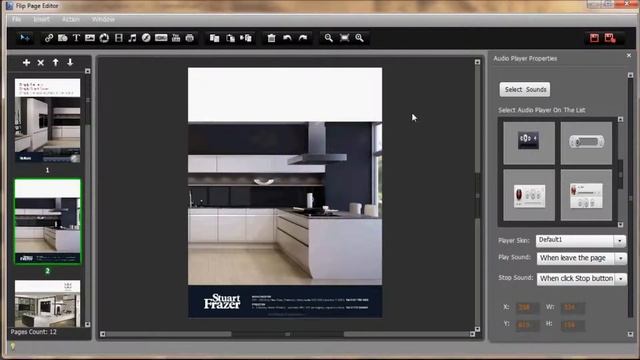Move page down with arrow icon
640x360 pixels.
pyautogui.click(x=70, y=62)
